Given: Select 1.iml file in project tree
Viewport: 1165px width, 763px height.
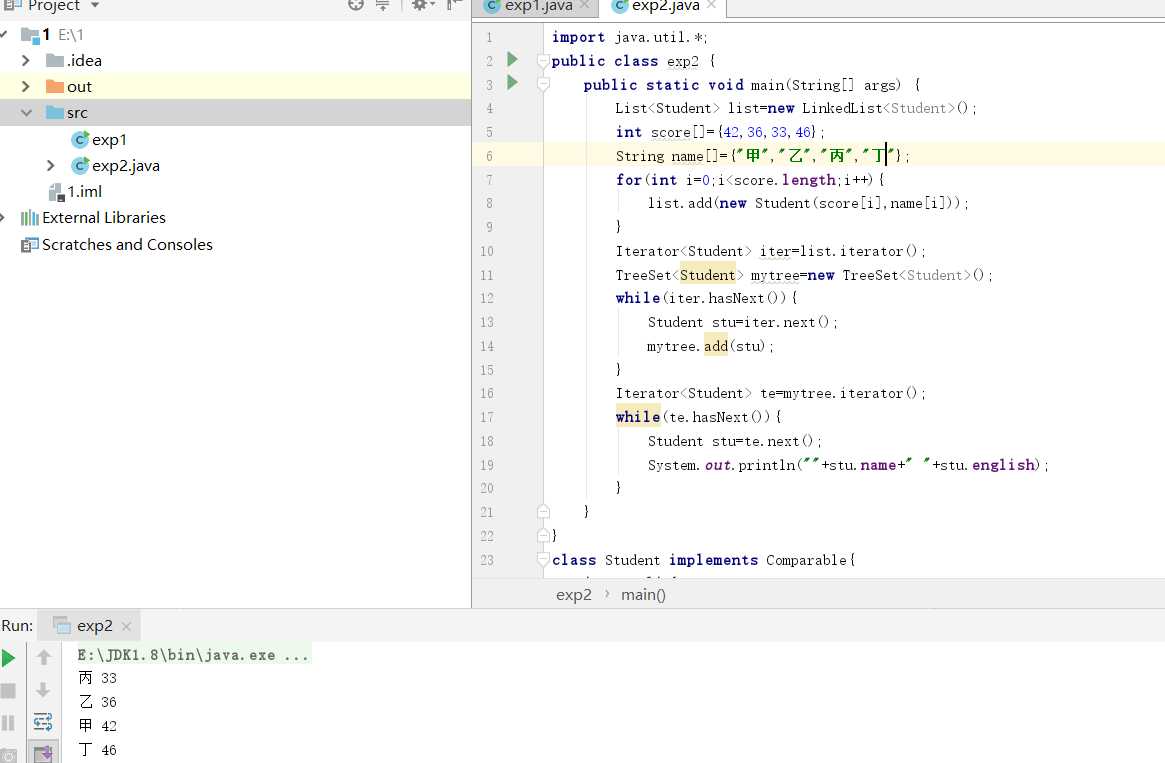Looking at the screenshot, I should (x=84, y=191).
